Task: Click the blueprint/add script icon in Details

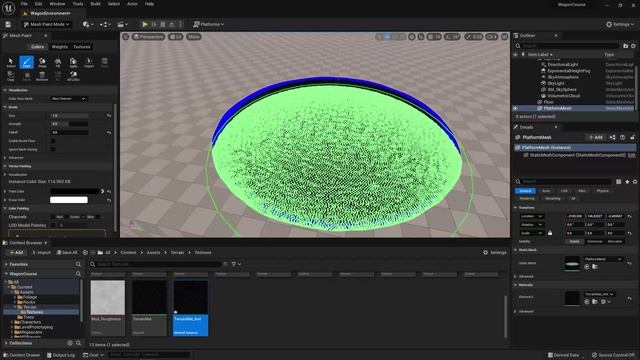Action: point(612,138)
